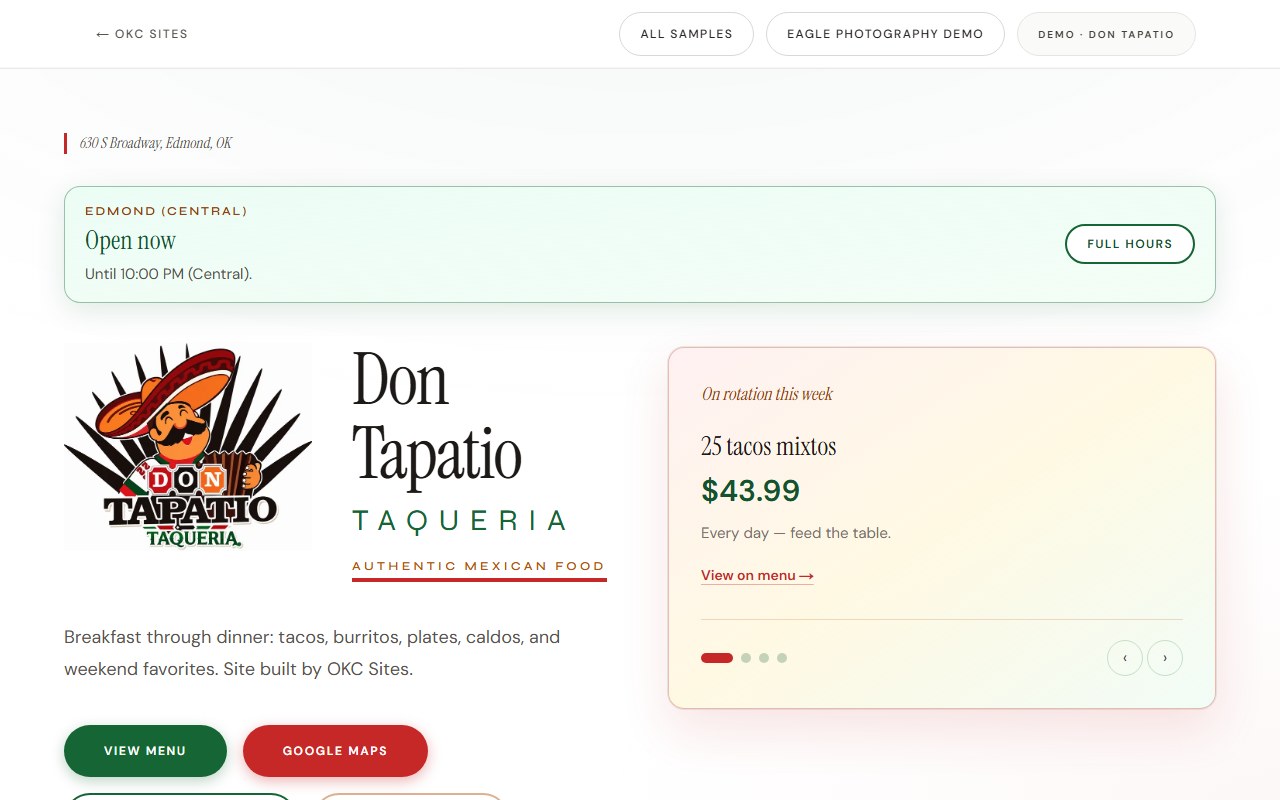Click the 'Edmond (Central)' label

[166, 211]
